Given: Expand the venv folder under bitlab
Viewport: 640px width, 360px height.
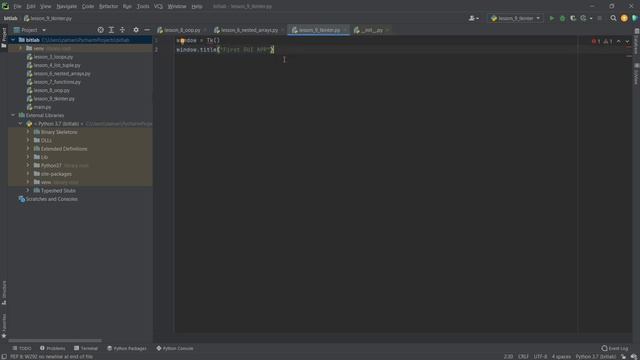Looking at the screenshot, I should click(20, 48).
